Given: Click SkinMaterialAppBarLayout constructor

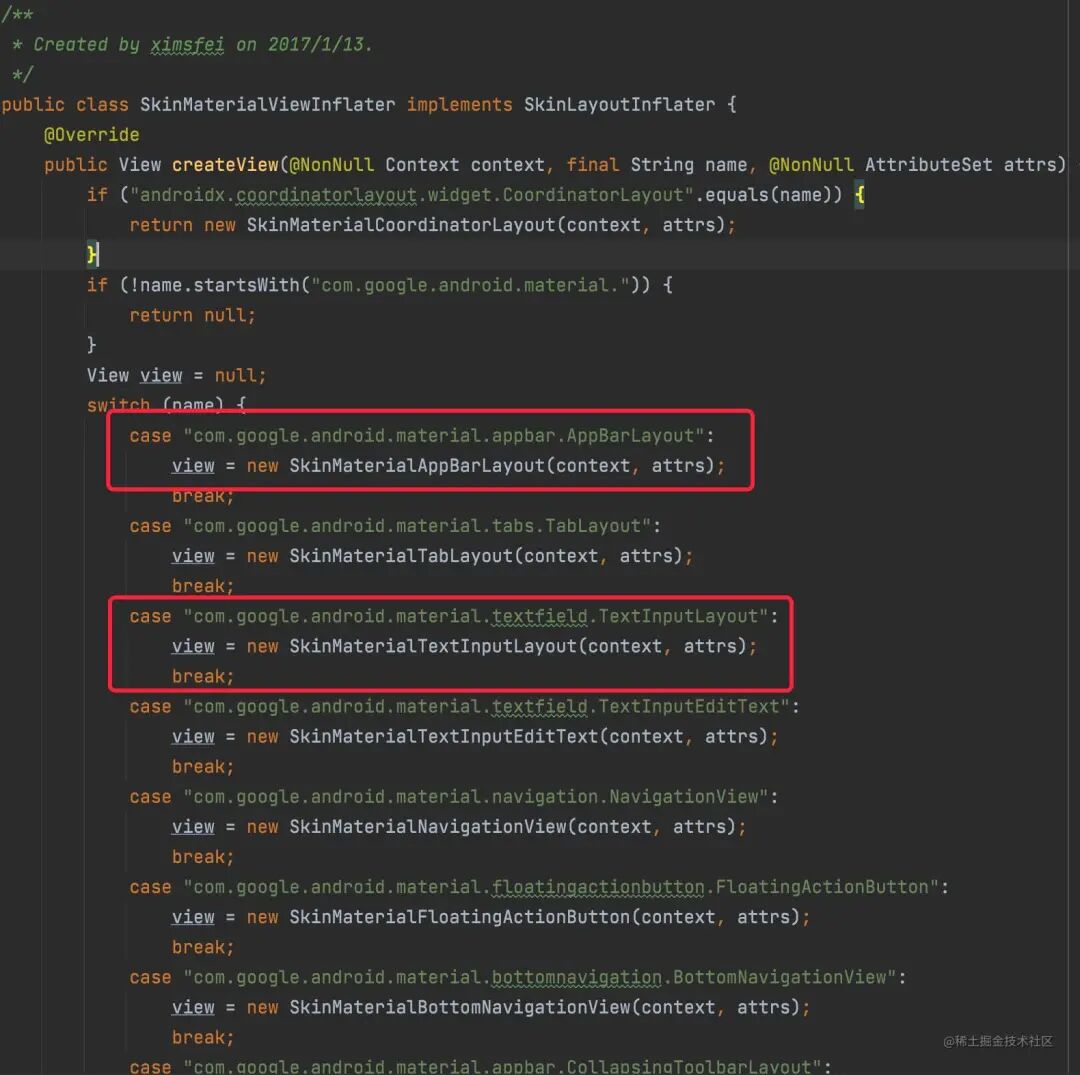Looking at the screenshot, I should (417, 466).
